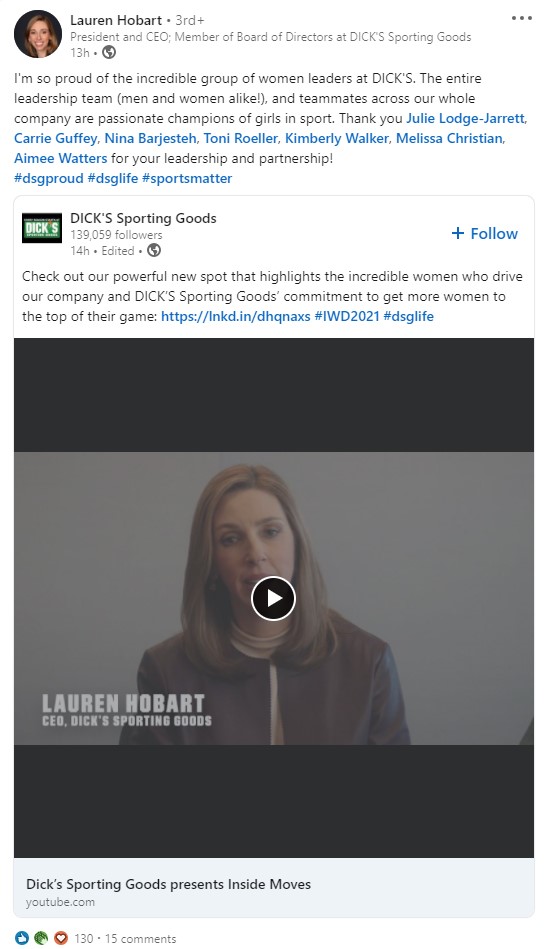Click the blue like reaction icon
This screenshot has height=949, width=547.
click(22, 938)
